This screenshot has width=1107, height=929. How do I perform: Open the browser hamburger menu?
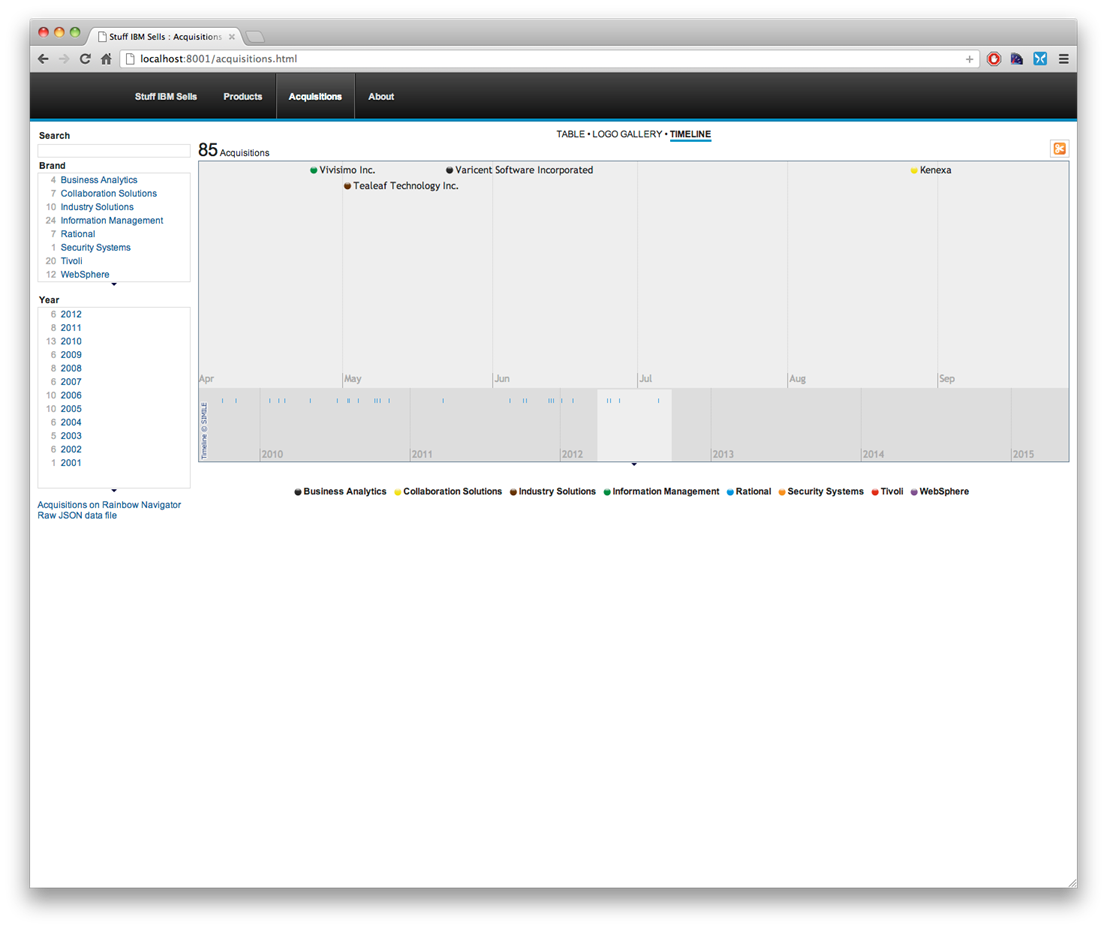coord(1063,59)
